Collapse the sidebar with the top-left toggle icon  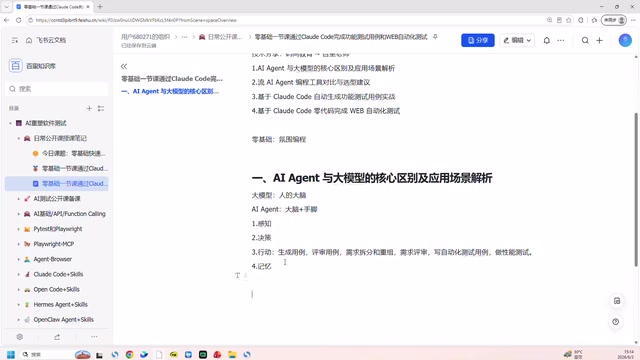tap(15, 40)
